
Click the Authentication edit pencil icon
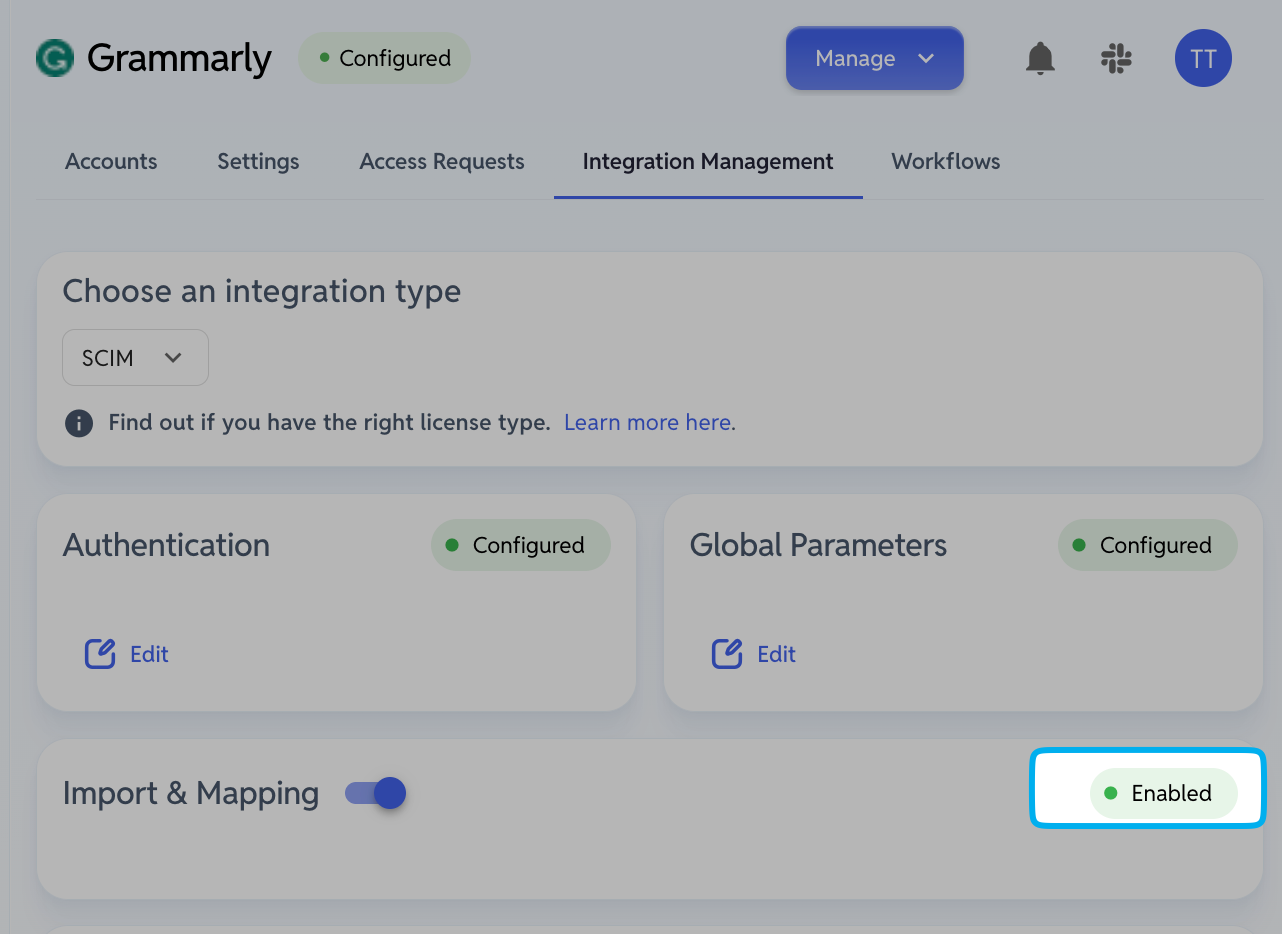pos(100,654)
